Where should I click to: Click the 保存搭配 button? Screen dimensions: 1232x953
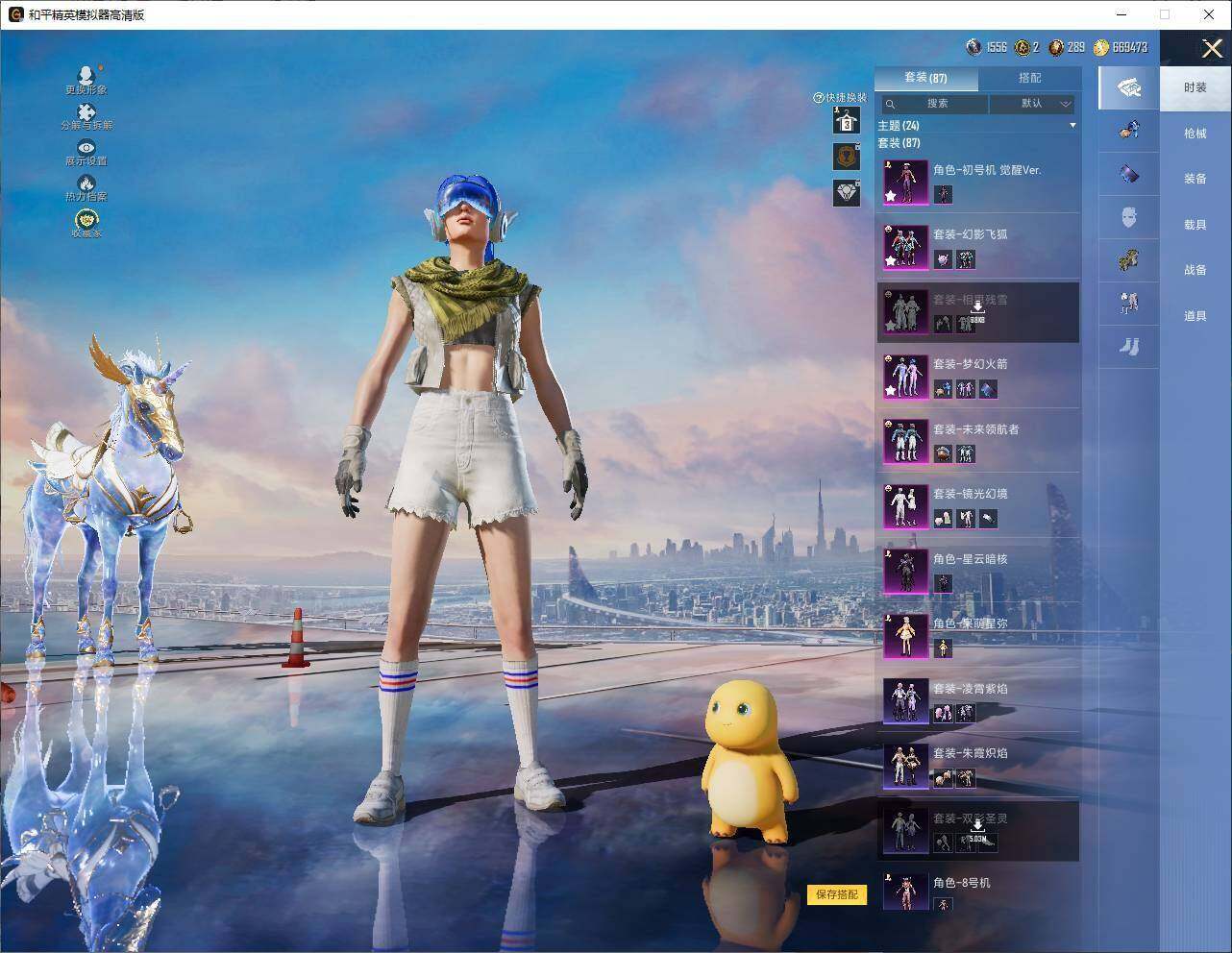point(837,894)
